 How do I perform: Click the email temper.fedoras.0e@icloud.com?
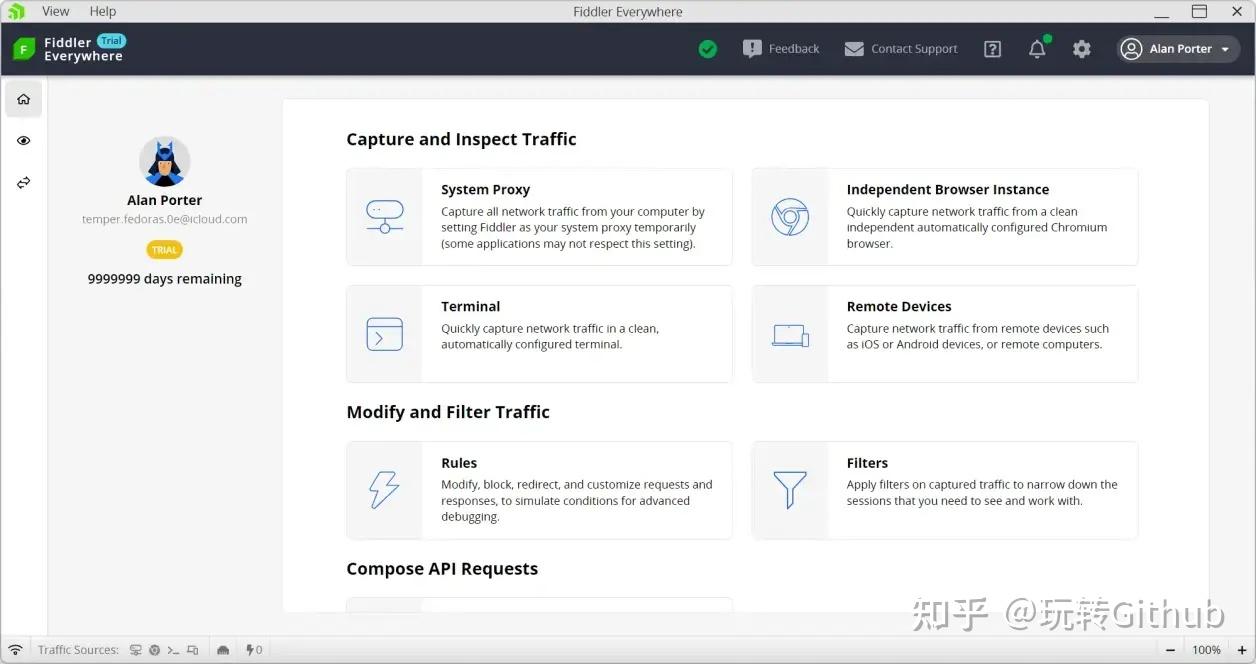coord(165,219)
